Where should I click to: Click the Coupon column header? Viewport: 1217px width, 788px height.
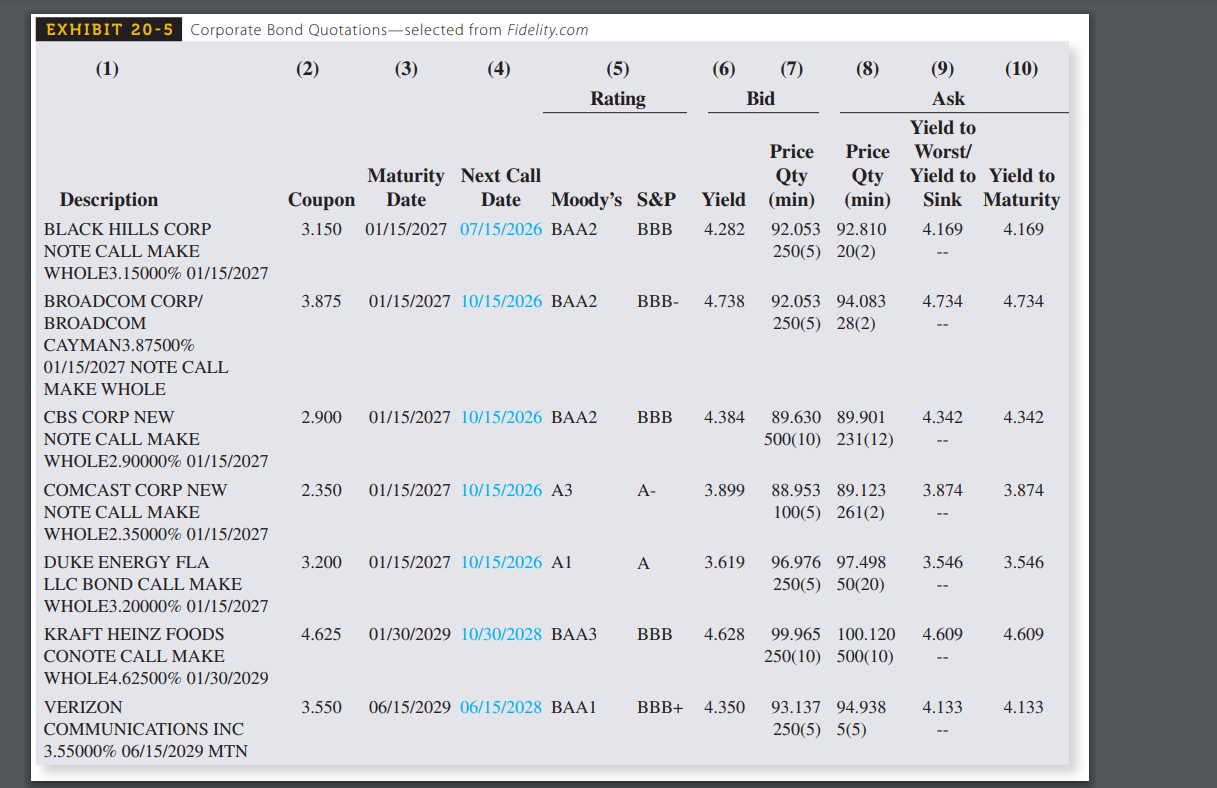click(x=321, y=199)
